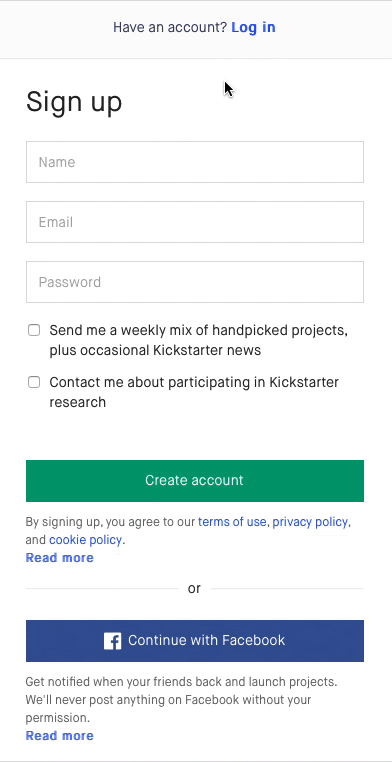Viewport: 392px width, 762px height.
Task: Click the 'or' divider text
Action: pyautogui.click(x=194, y=589)
